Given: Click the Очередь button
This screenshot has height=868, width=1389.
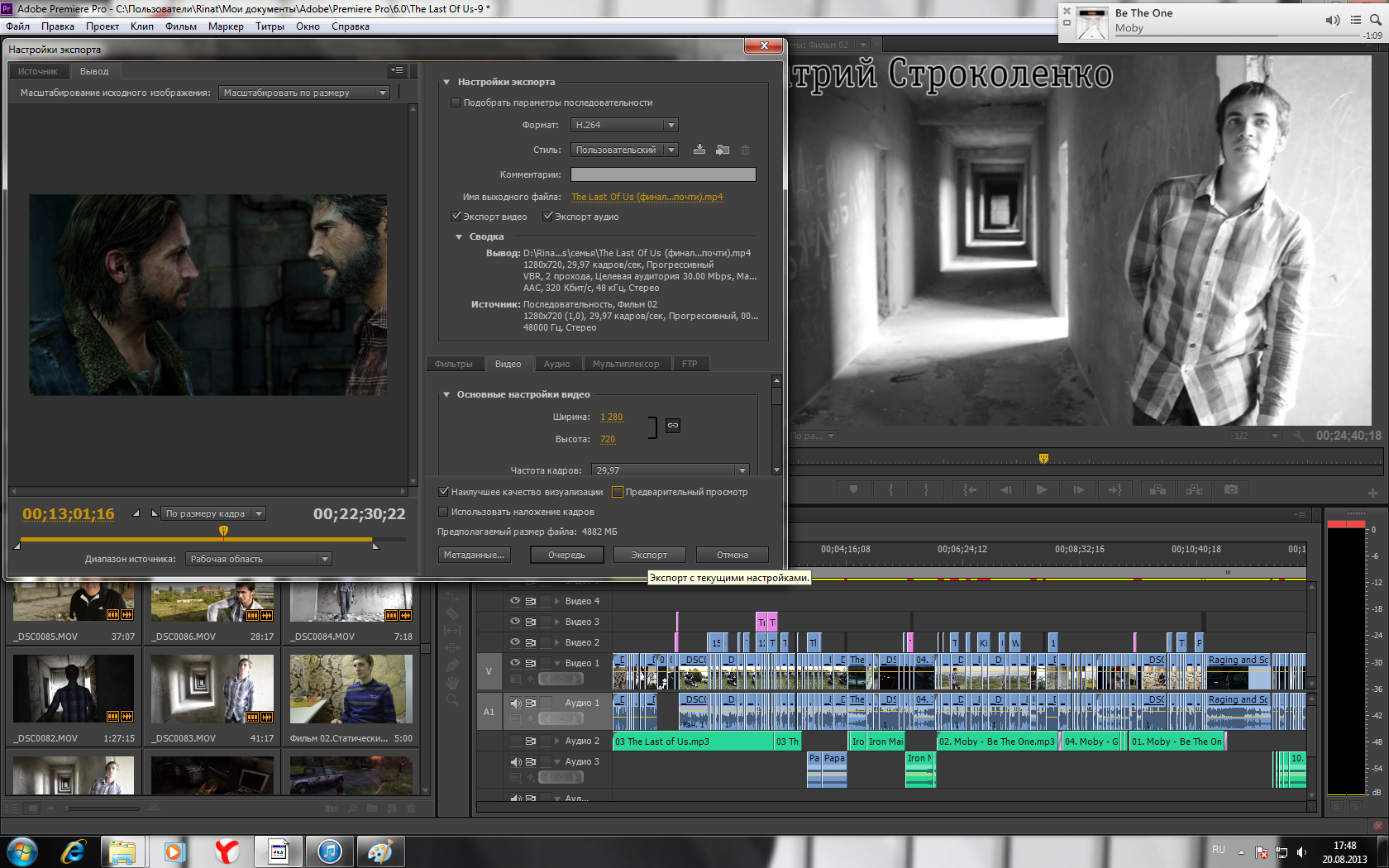Looking at the screenshot, I should [566, 555].
